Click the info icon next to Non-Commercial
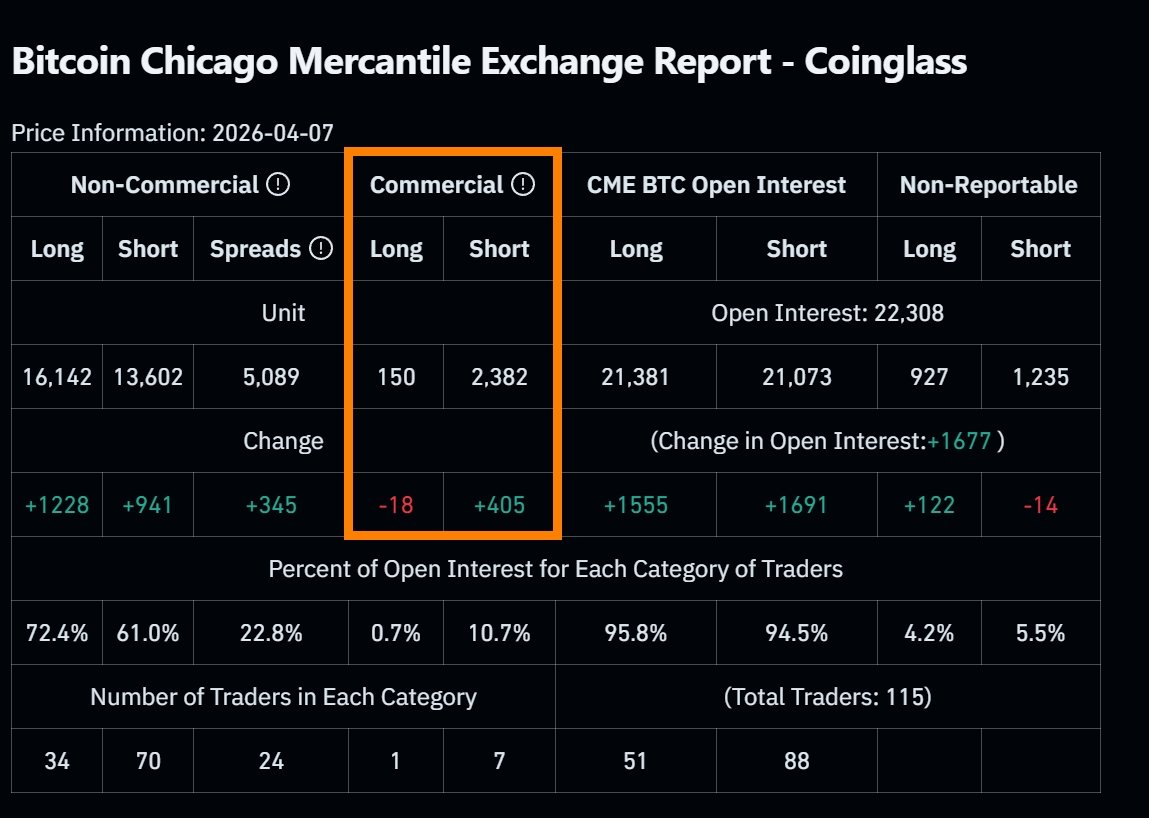1149x818 pixels. 279,185
